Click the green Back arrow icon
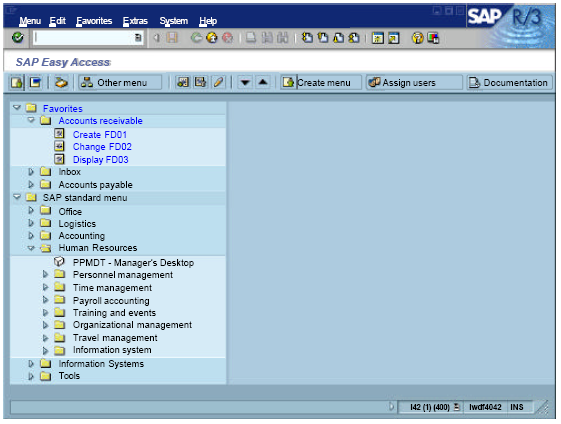561x424 pixels. (196, 38)
